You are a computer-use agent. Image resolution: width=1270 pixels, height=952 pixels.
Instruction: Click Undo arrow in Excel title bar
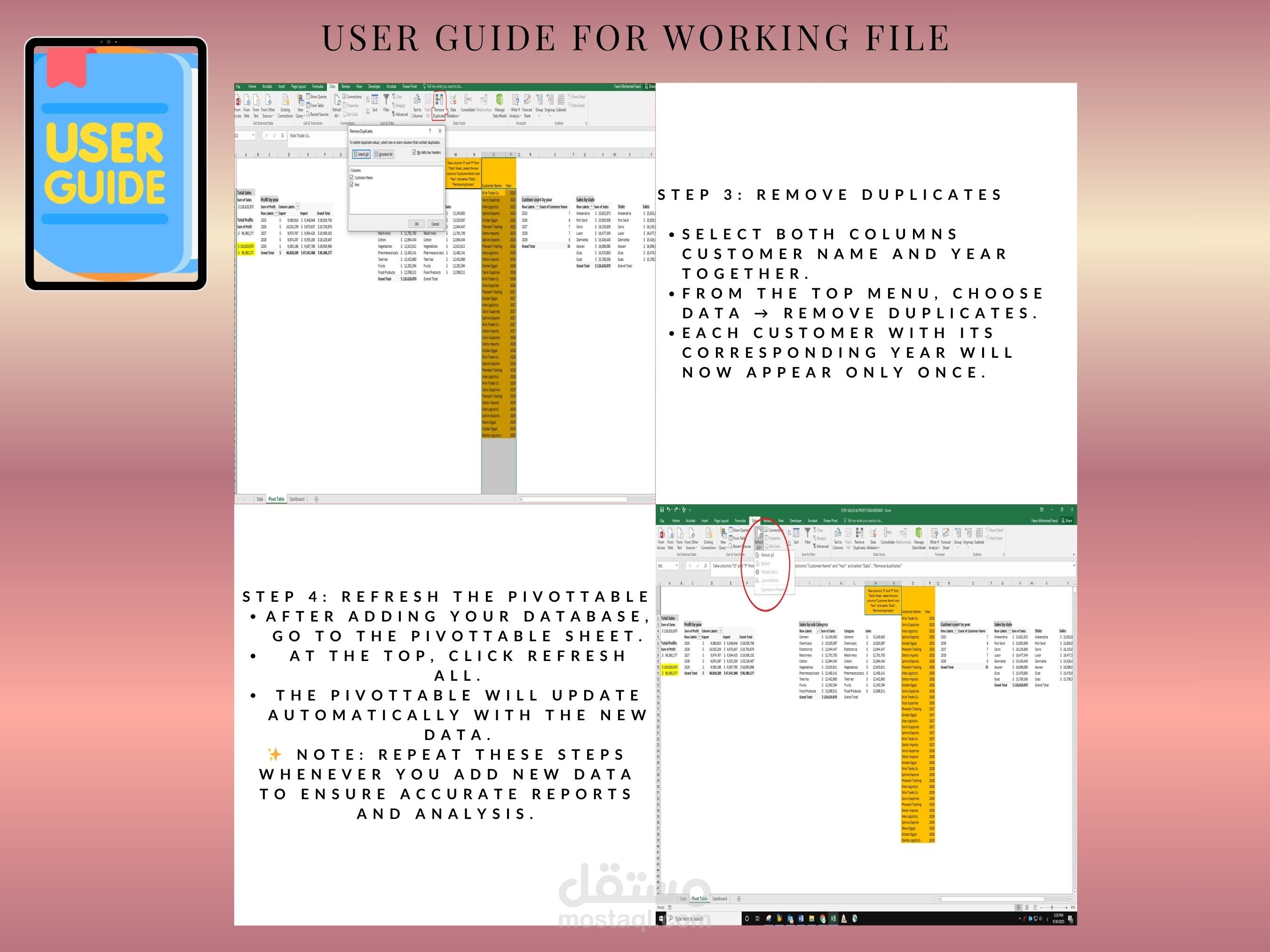point(669,510)
